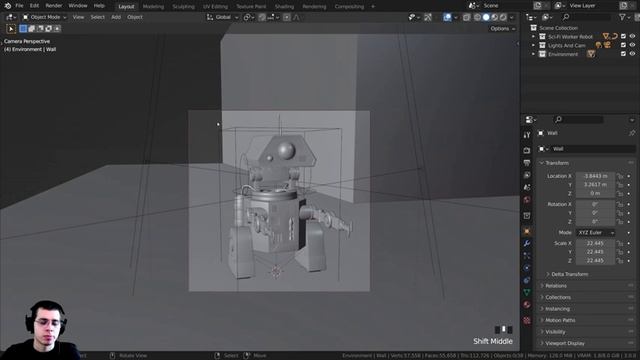Hide Environment collection via eye icon
This screenshot has width=640, height=360.
pyautogui.click(x=632, y=54)
